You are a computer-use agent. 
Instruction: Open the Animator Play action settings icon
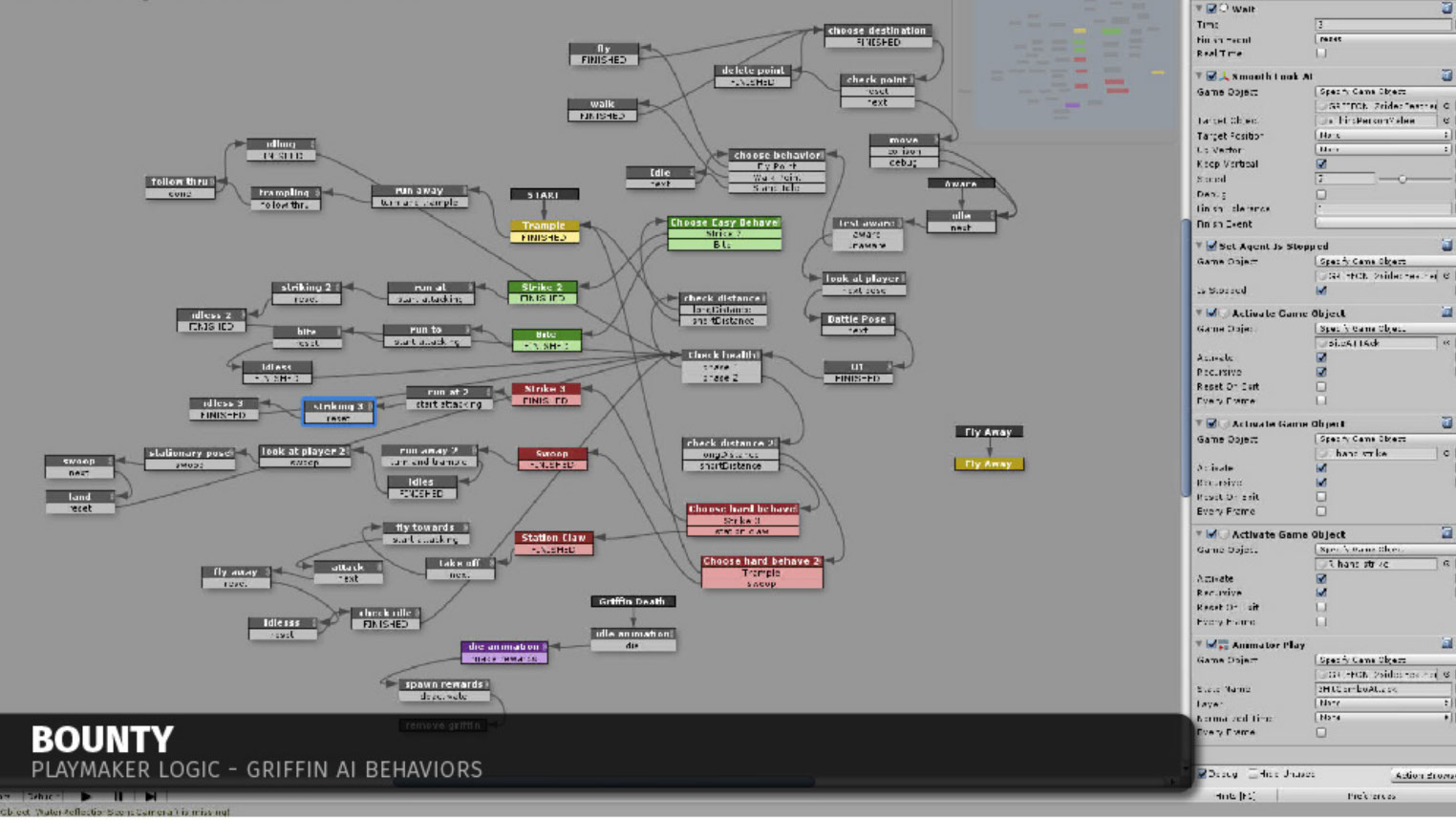coord(1446,645)
